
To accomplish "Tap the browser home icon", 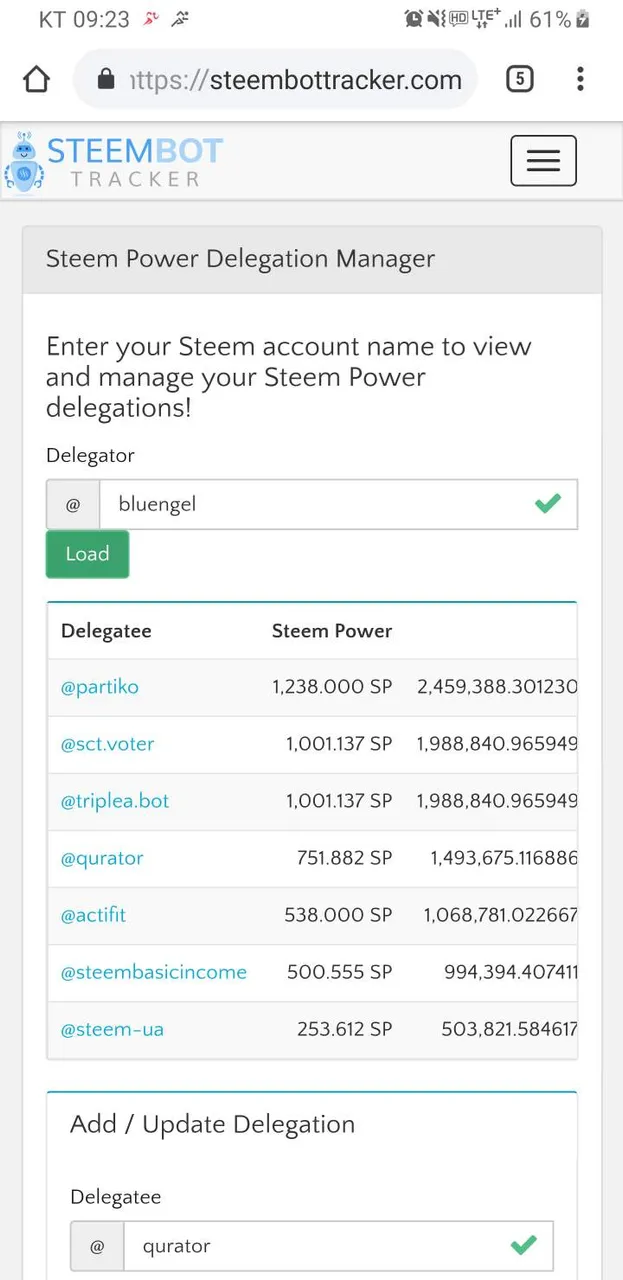I will coord(36,80).
